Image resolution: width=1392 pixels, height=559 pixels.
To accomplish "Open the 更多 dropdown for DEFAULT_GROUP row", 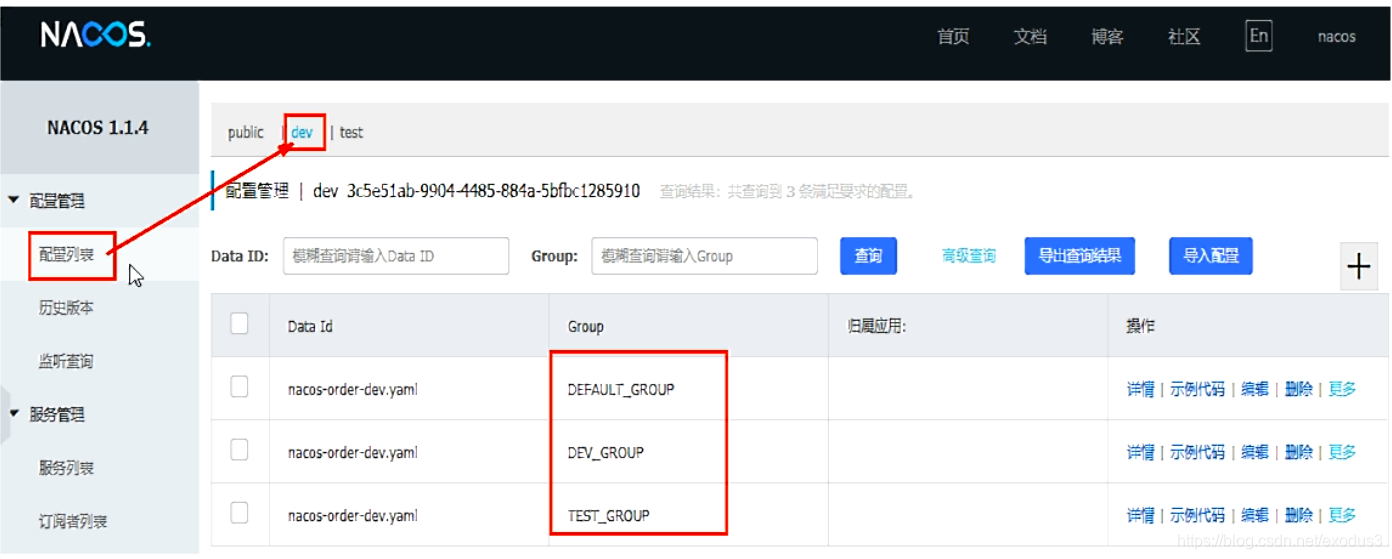I will pyautogui.click(x=1342, y=389).
